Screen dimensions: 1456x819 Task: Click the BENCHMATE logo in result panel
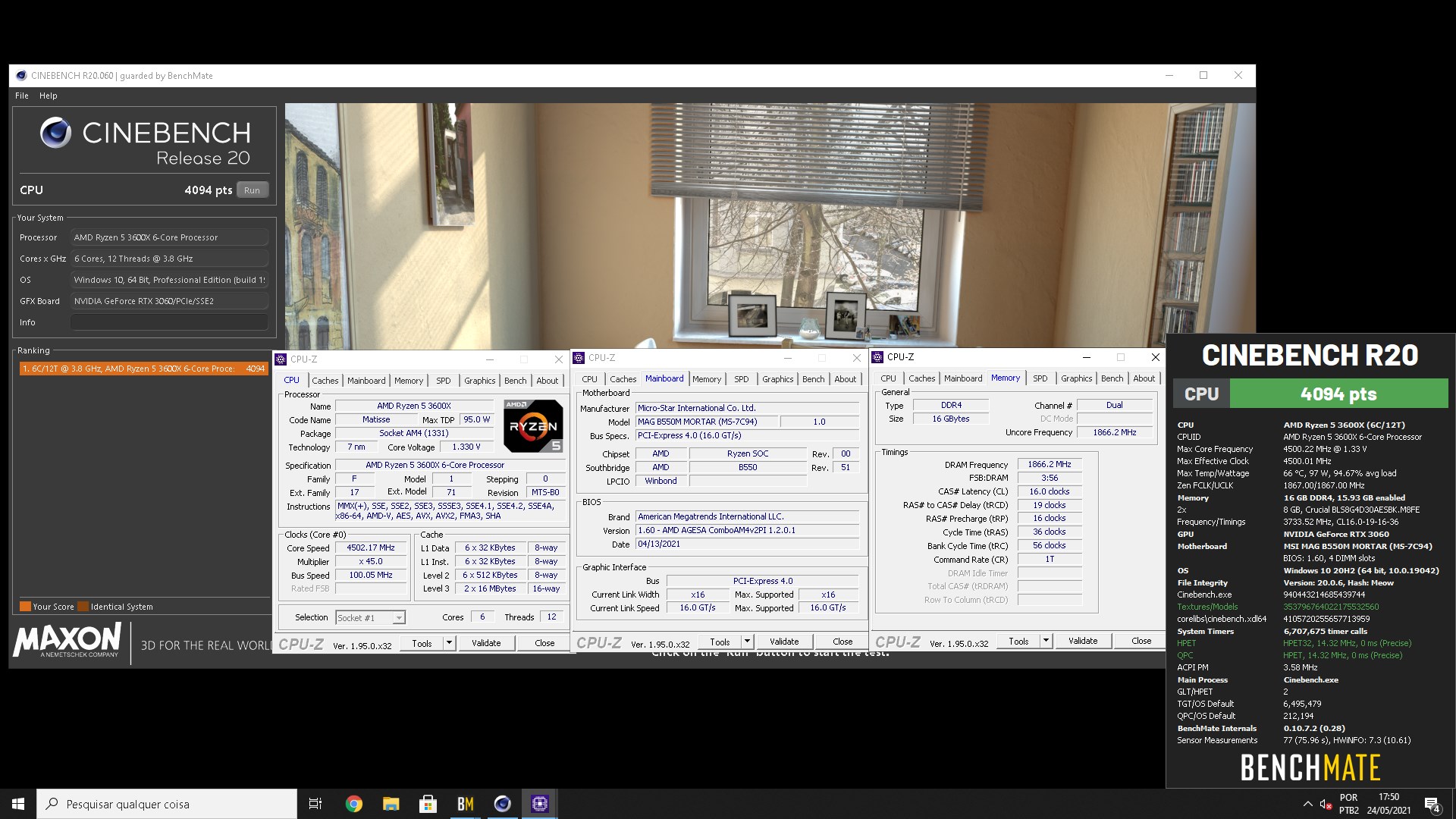click(x=1310, y=767)
